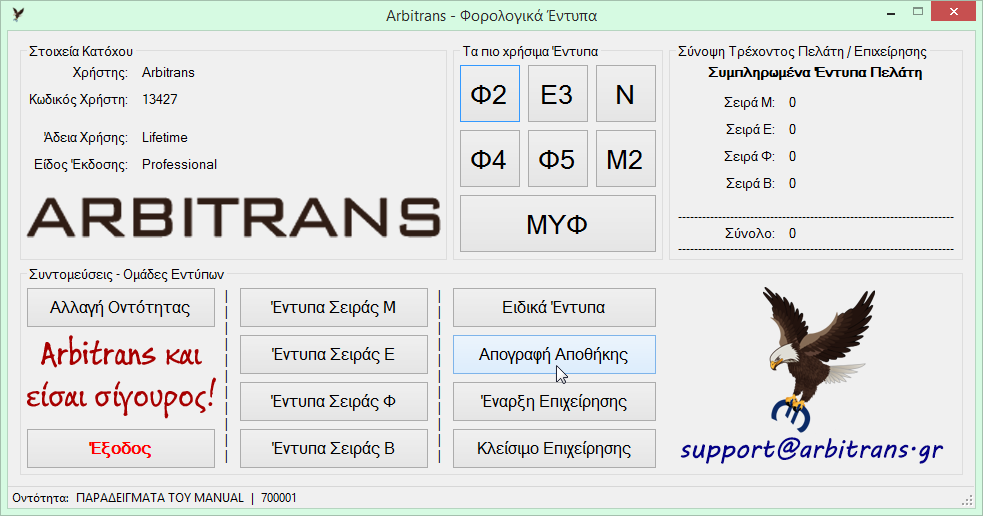Screen dimensions: 983x516
Task: Click the Χρήστης value 'Arbitrans'
Action: [168, 72]
